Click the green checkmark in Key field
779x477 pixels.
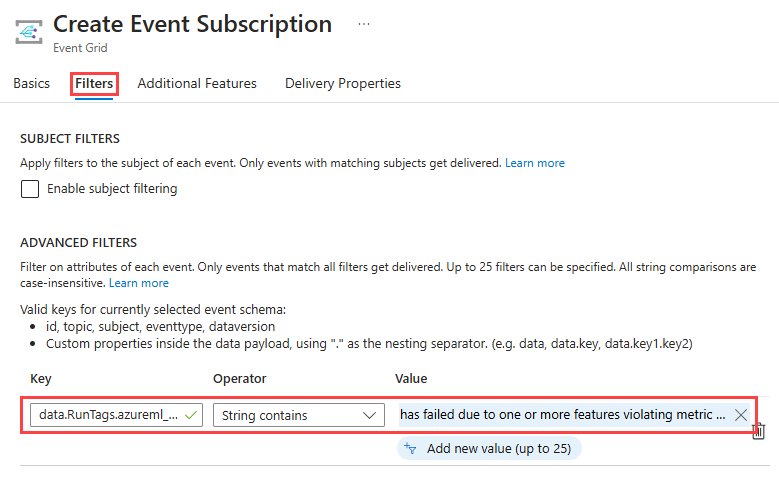pos(192,415)
